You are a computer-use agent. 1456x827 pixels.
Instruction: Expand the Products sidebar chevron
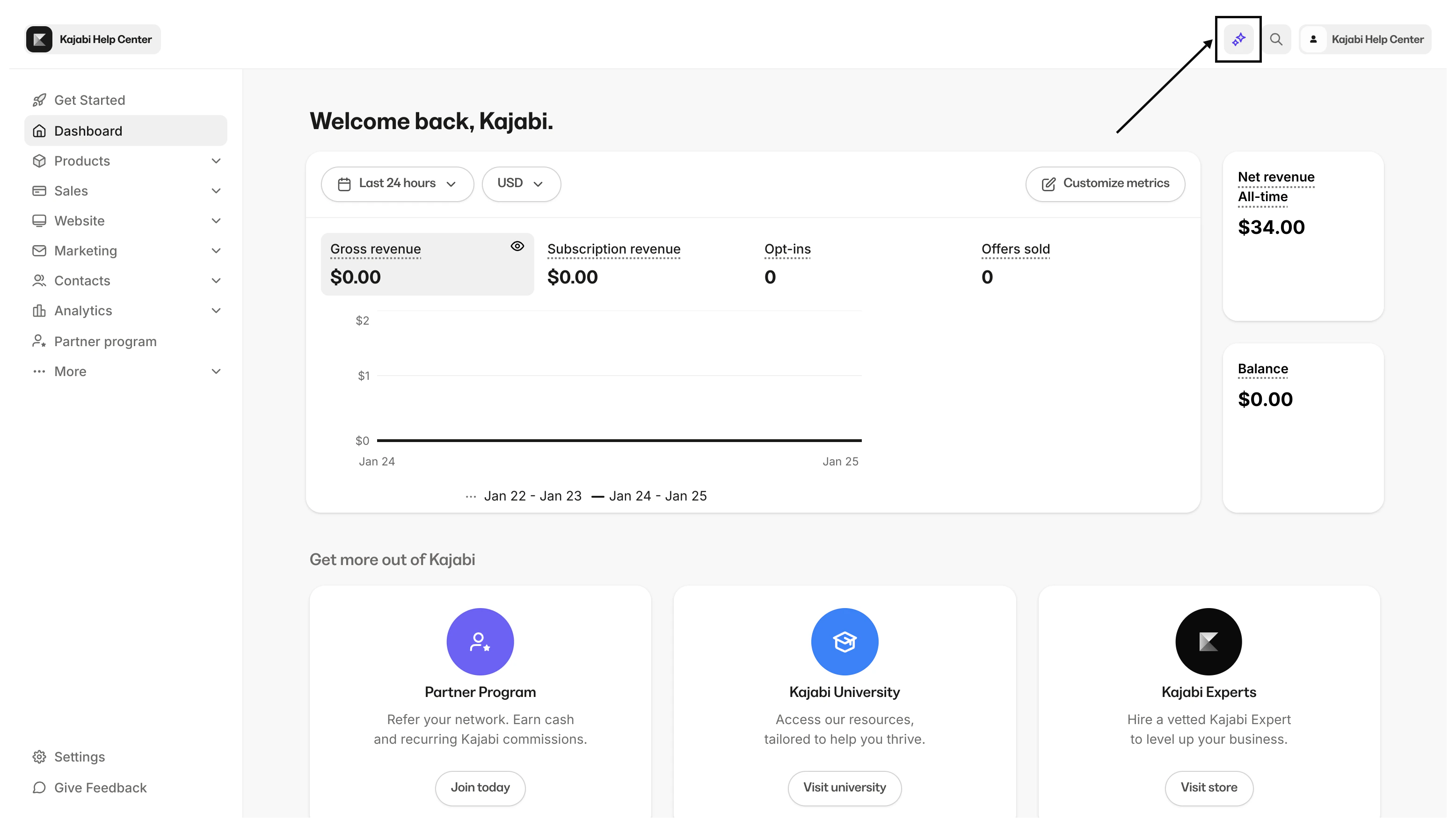tap(216, 161)
